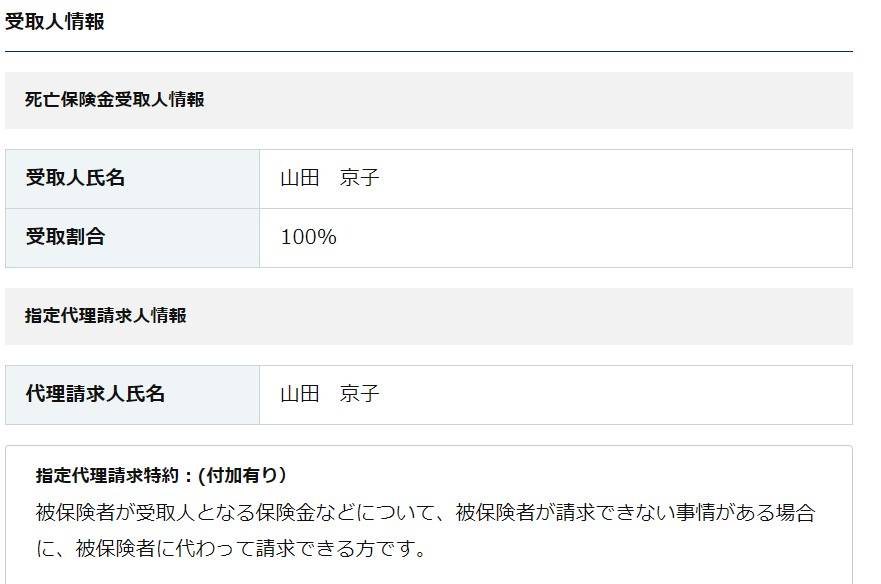Select 京子 given name in 代理請求人氏名 row
The height and width of the screenshot is (584, 881).
(x=360, y=393)
